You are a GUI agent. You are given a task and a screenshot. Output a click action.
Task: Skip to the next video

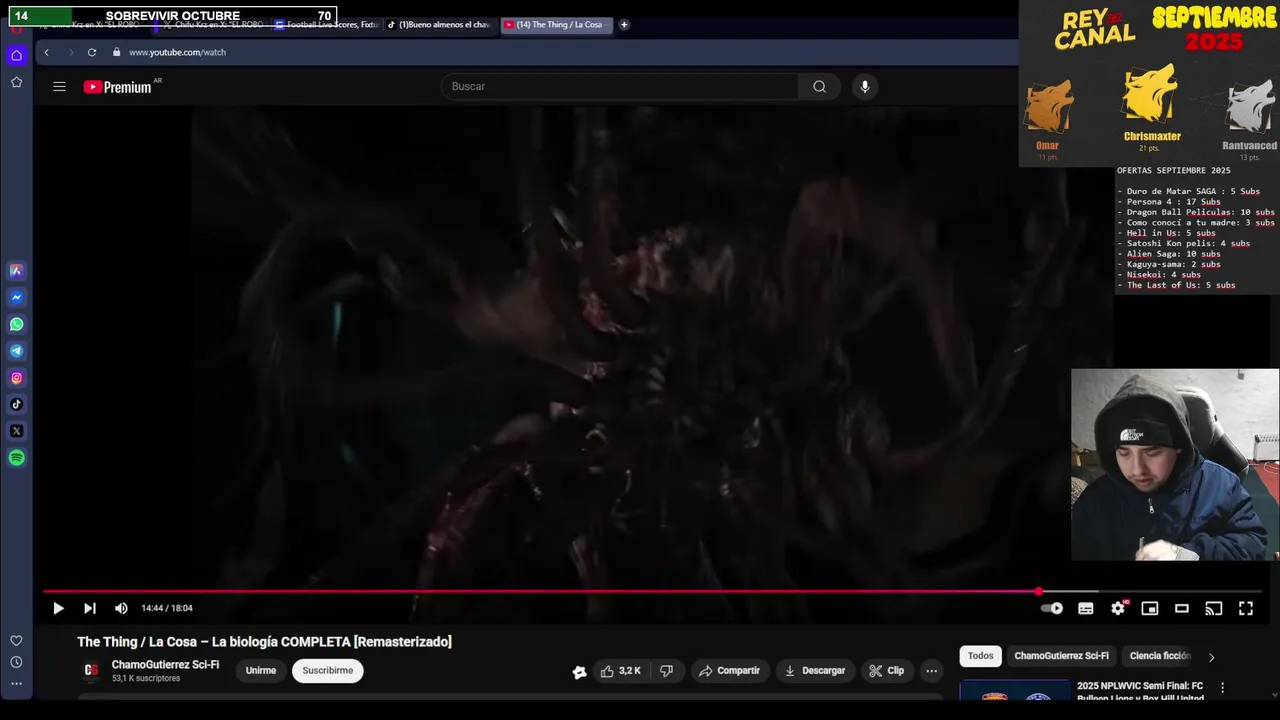click(90, 608)
